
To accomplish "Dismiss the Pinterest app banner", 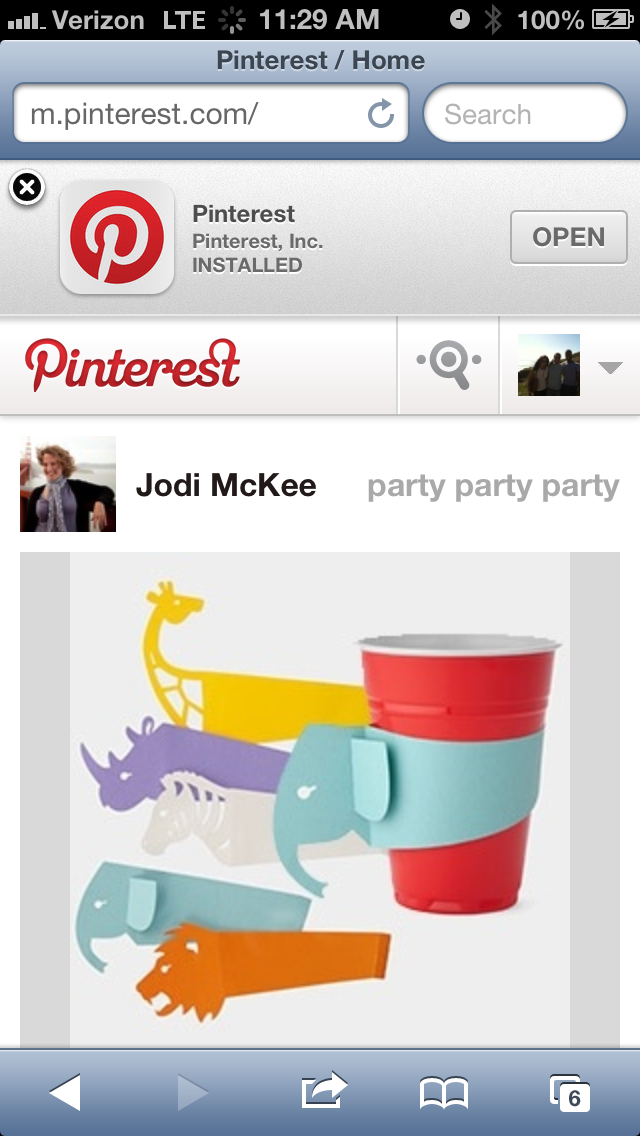I will coord(27,188).
